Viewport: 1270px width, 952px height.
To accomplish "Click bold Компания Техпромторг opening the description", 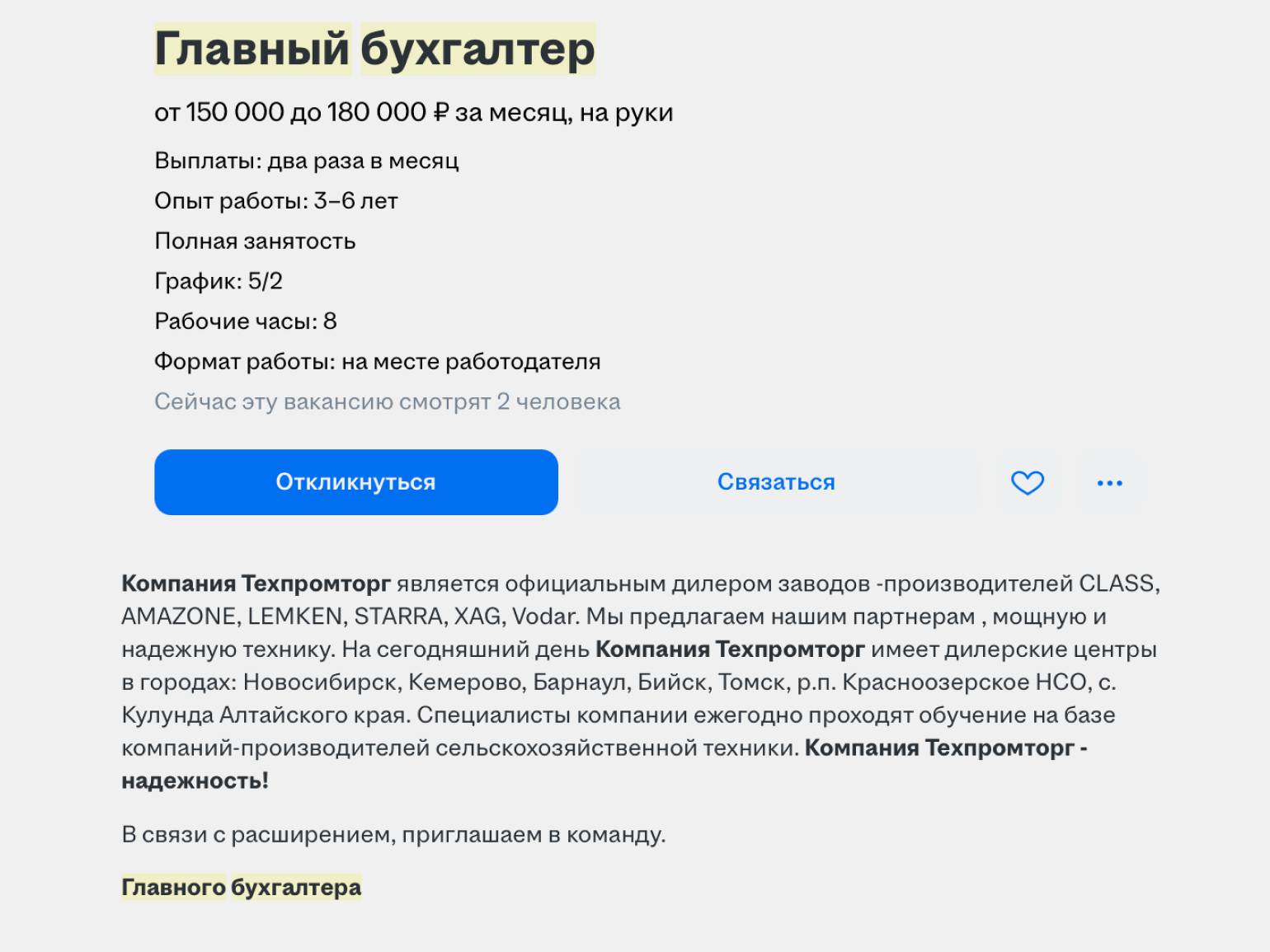I will pyautogui.click(x=256, y=584).
